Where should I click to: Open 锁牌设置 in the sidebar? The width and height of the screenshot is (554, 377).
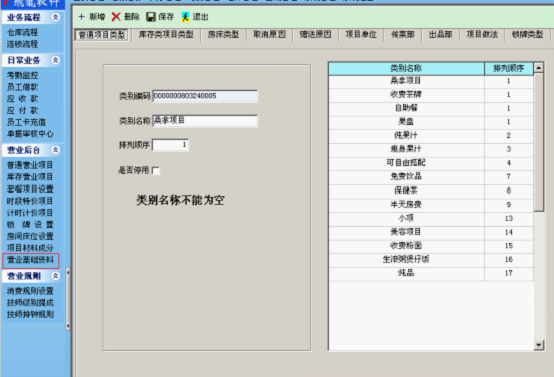[30, 225]
